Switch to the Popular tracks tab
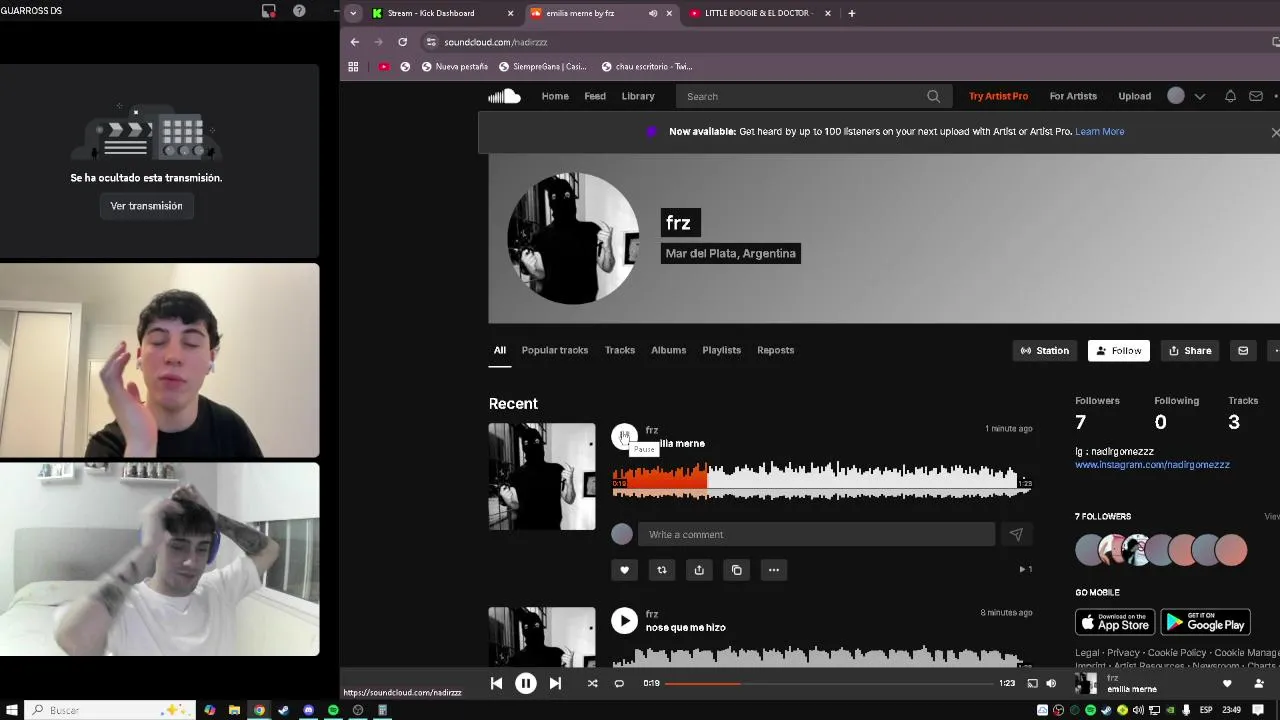Screen dimensions: 1280x720 pyautogui.click(x=554, y=350)
